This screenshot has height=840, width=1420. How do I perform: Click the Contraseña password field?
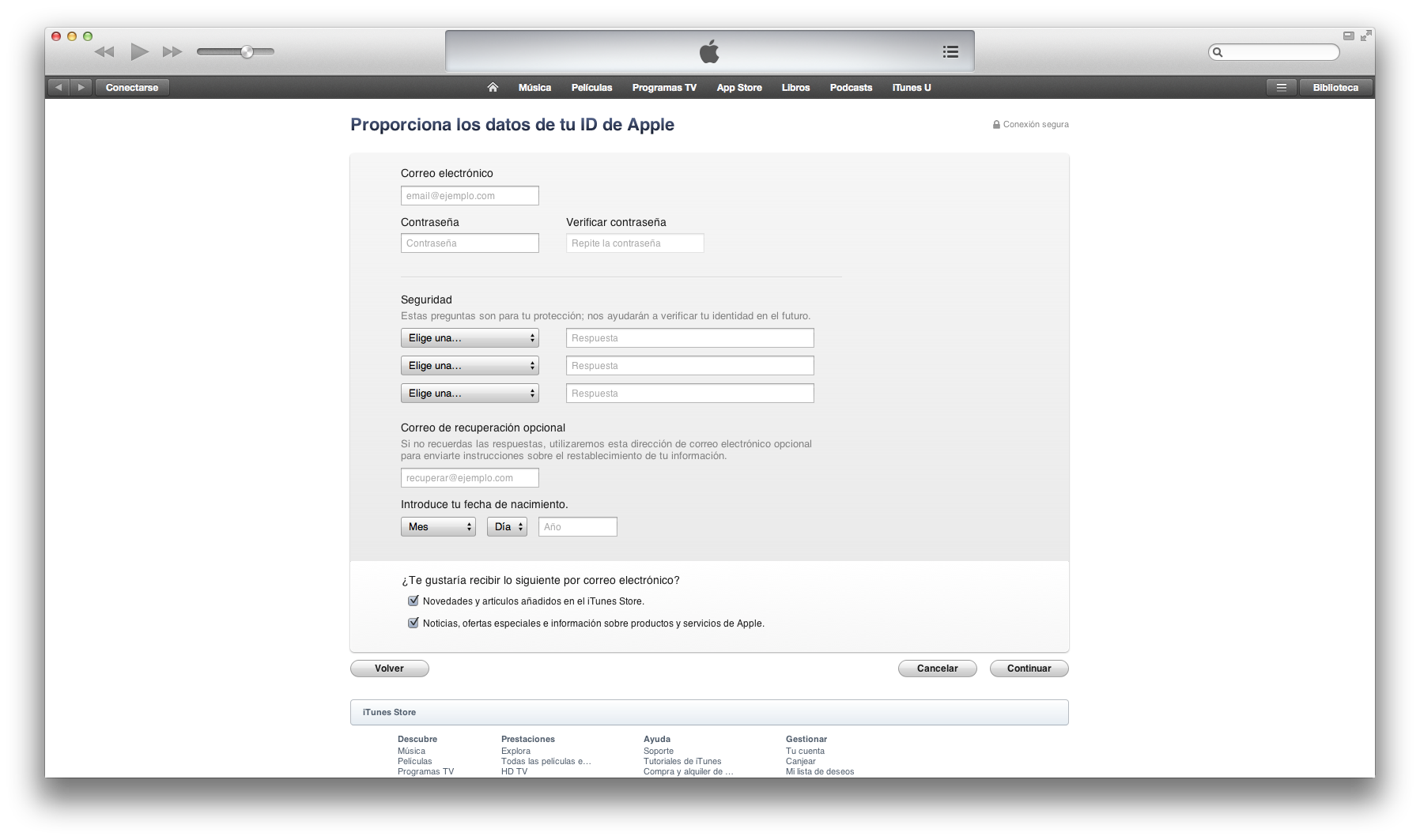click(470, 243)
